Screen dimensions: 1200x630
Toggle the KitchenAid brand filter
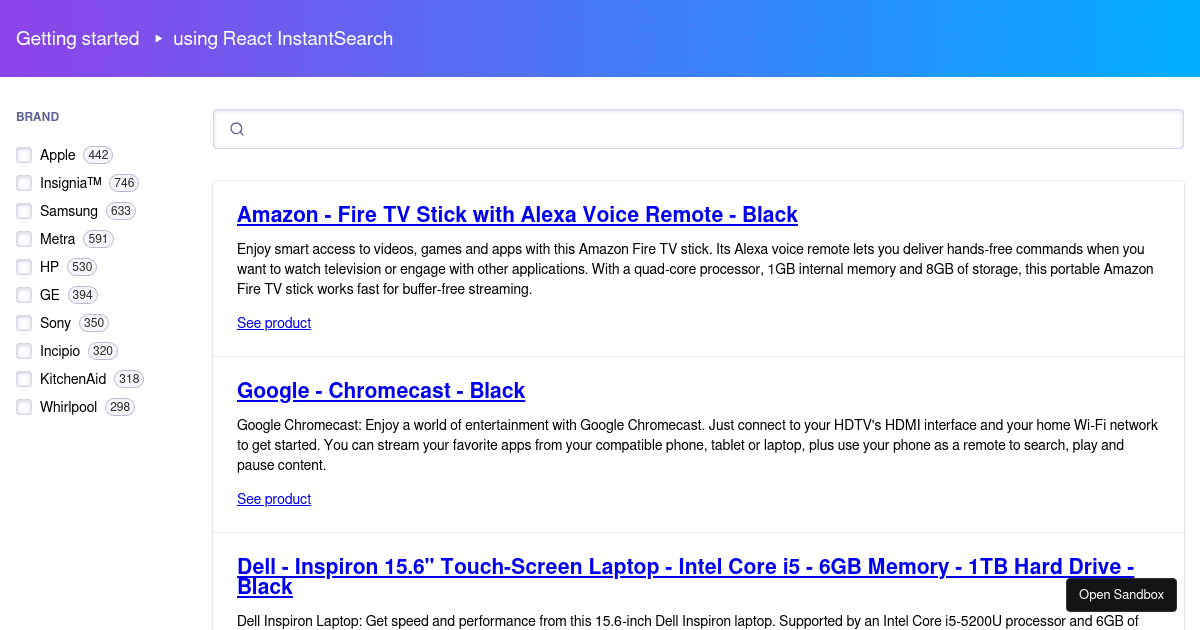tap(24, 379)
